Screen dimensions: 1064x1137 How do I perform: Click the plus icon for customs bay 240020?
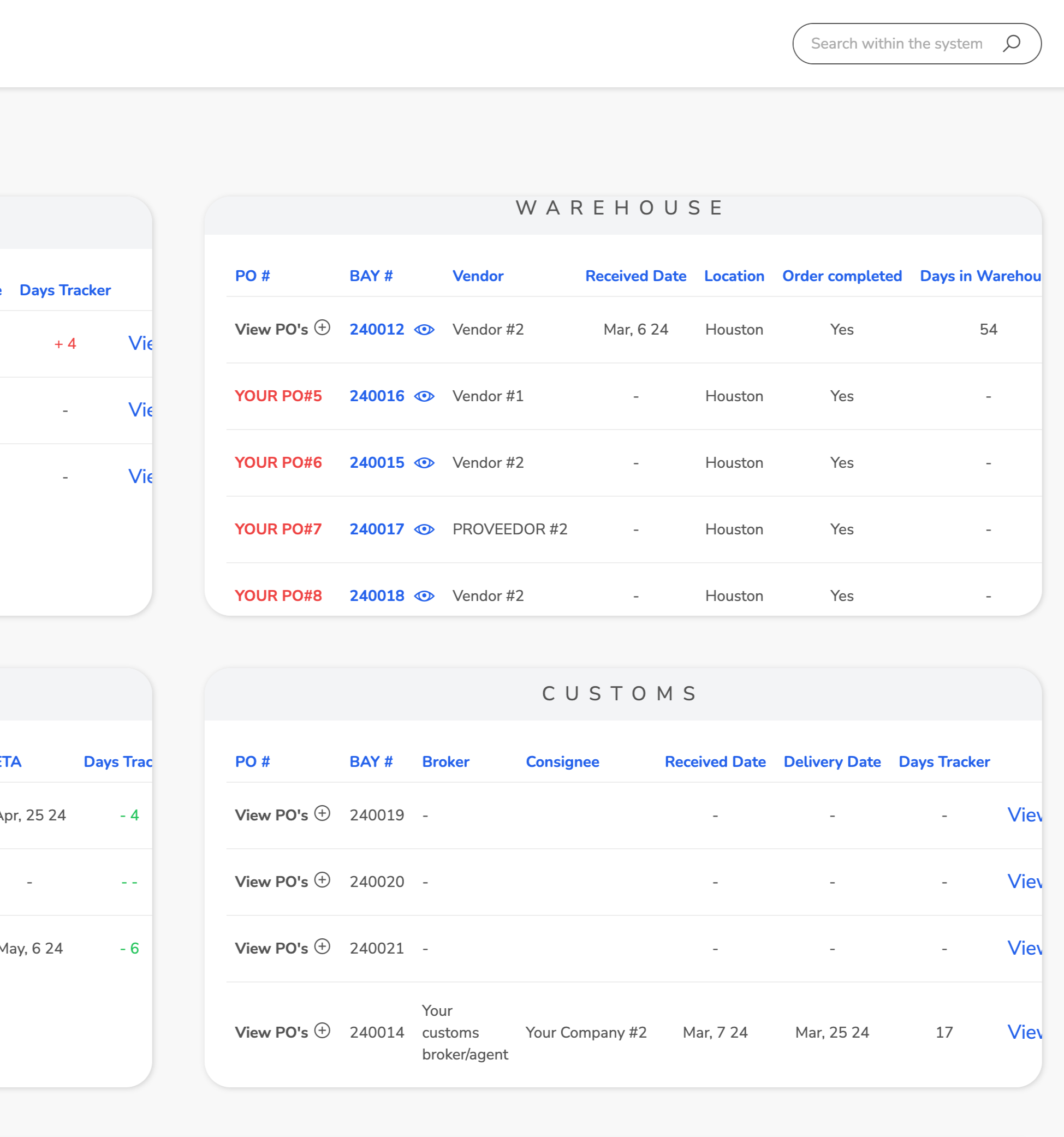pos(323,880)
